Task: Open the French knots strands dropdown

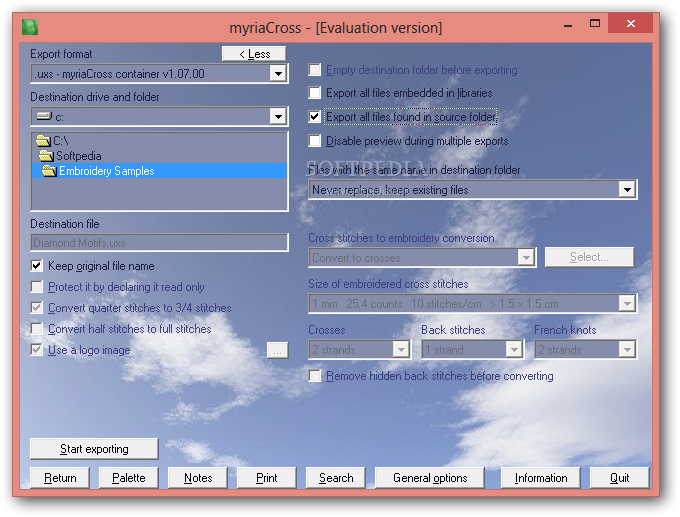Action: point(627,349)
